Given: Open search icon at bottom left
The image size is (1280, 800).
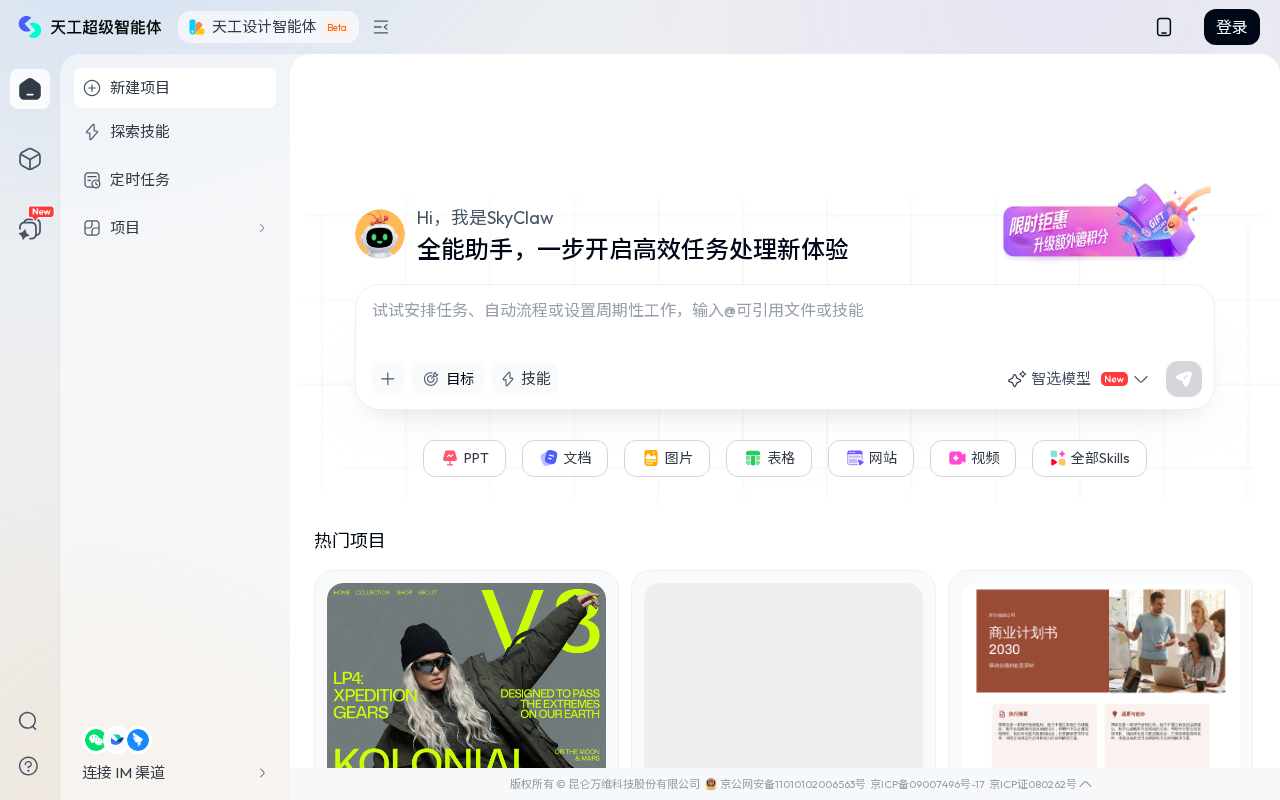Looking at the screenshot, I should (28, 721).
